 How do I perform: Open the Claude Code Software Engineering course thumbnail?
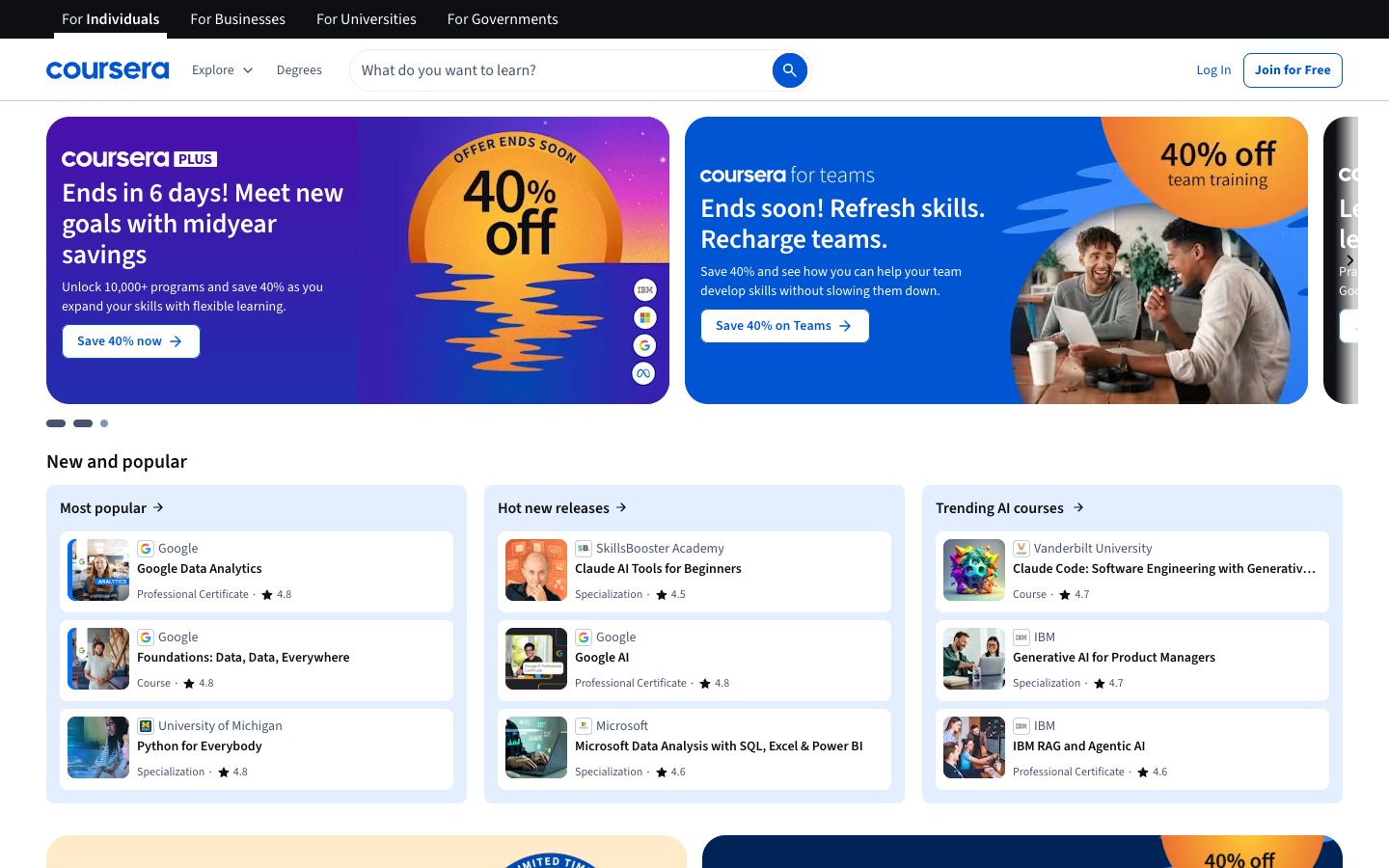(974, 570)
